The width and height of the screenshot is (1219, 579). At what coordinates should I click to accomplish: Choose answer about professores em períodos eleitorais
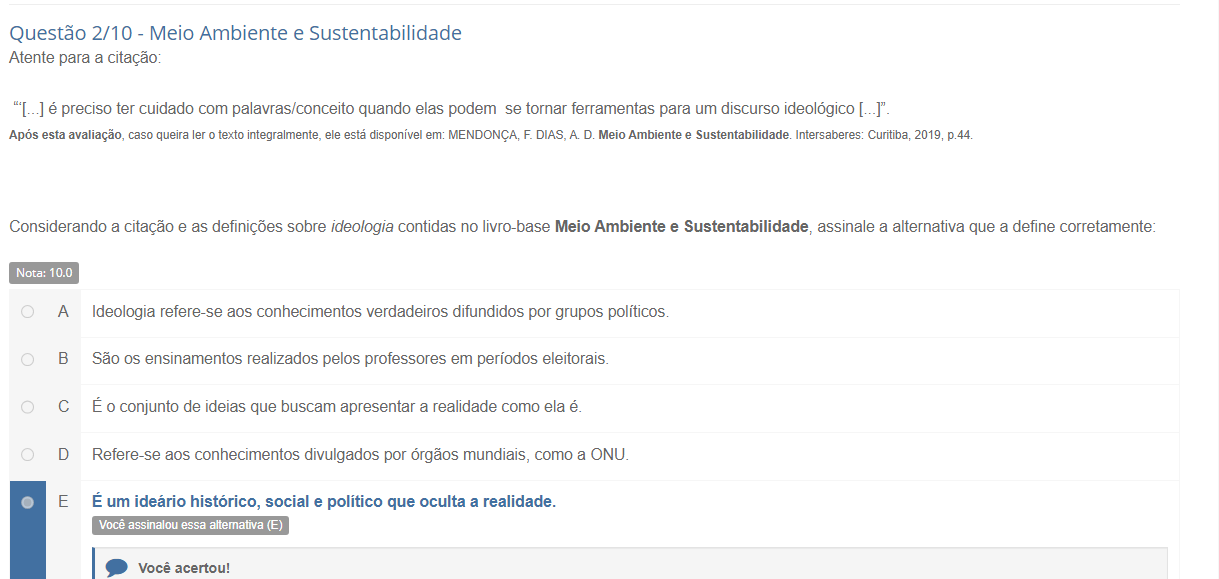(350, 359)
